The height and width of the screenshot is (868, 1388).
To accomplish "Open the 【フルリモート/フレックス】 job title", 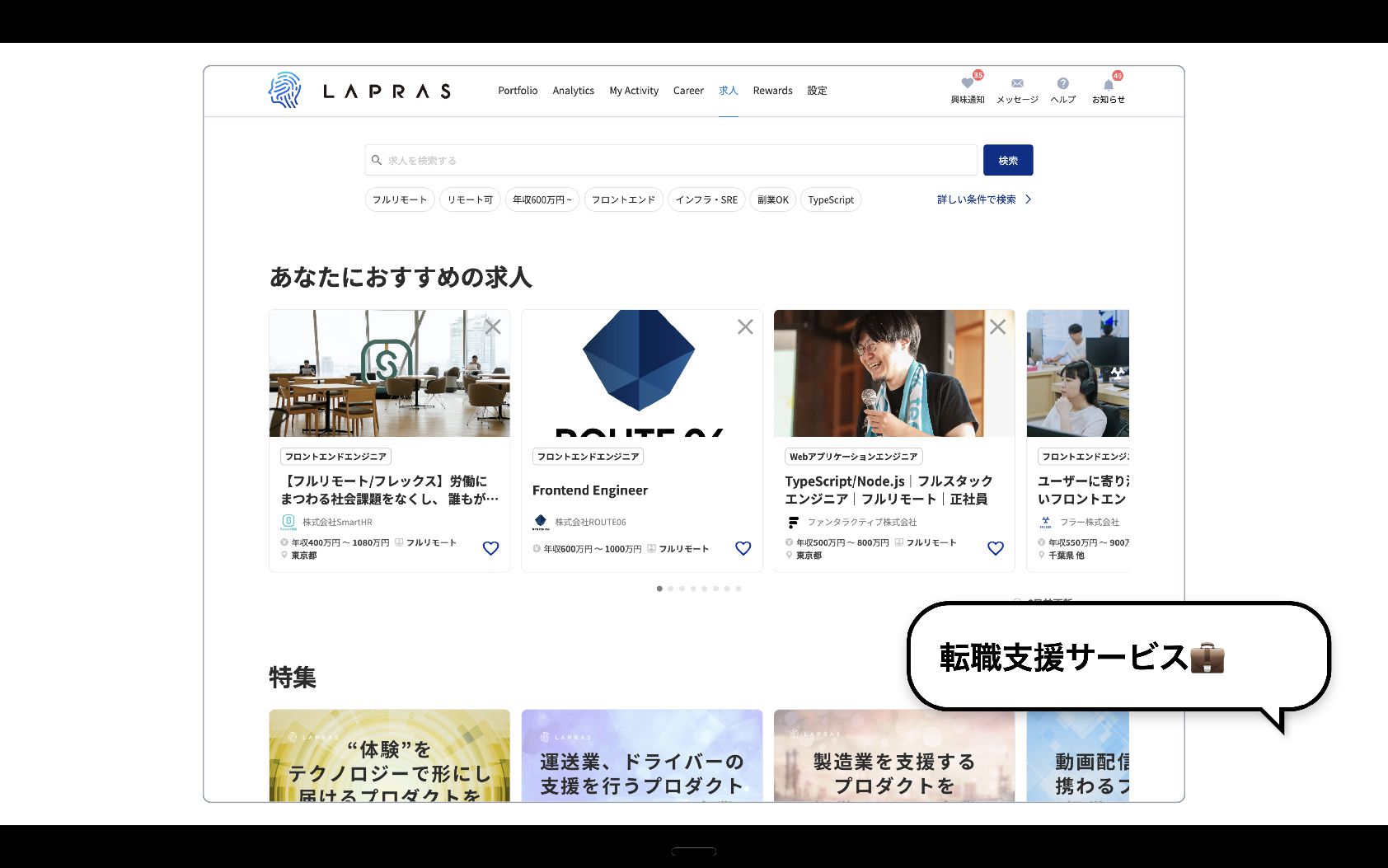I will [x=389, y=490].
